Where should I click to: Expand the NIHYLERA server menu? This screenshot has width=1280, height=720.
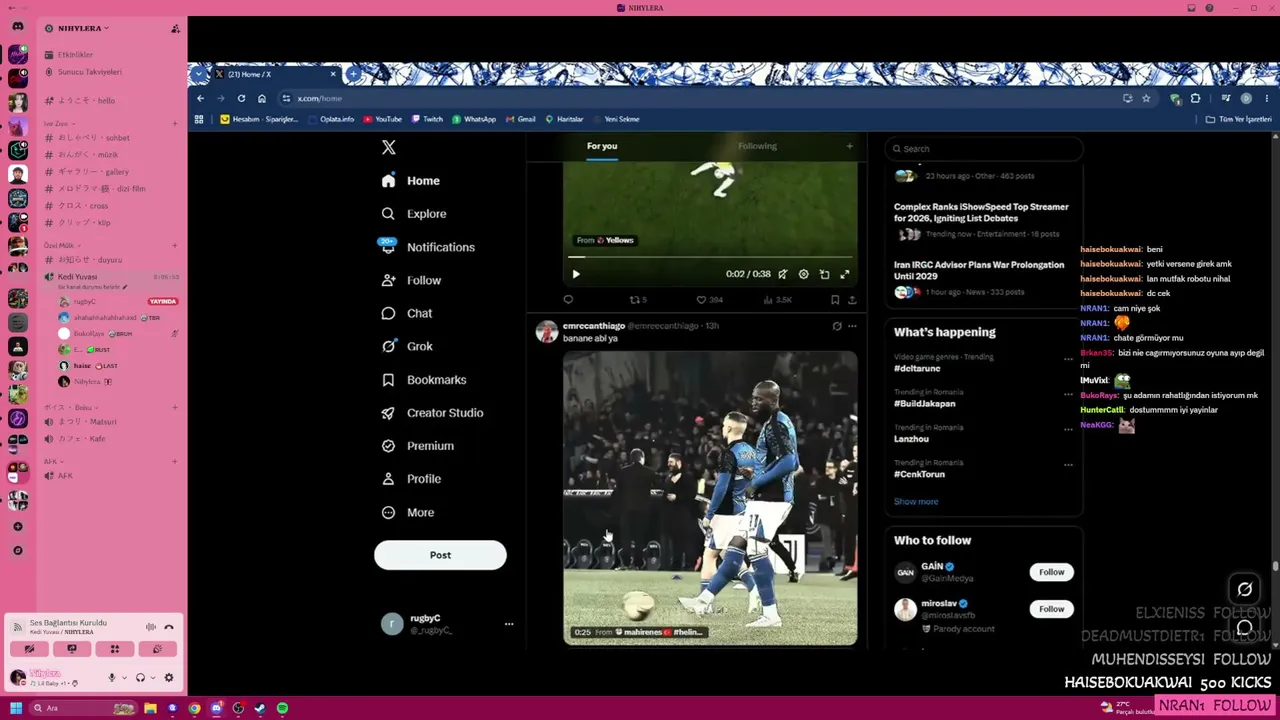[x=83, y=28]
